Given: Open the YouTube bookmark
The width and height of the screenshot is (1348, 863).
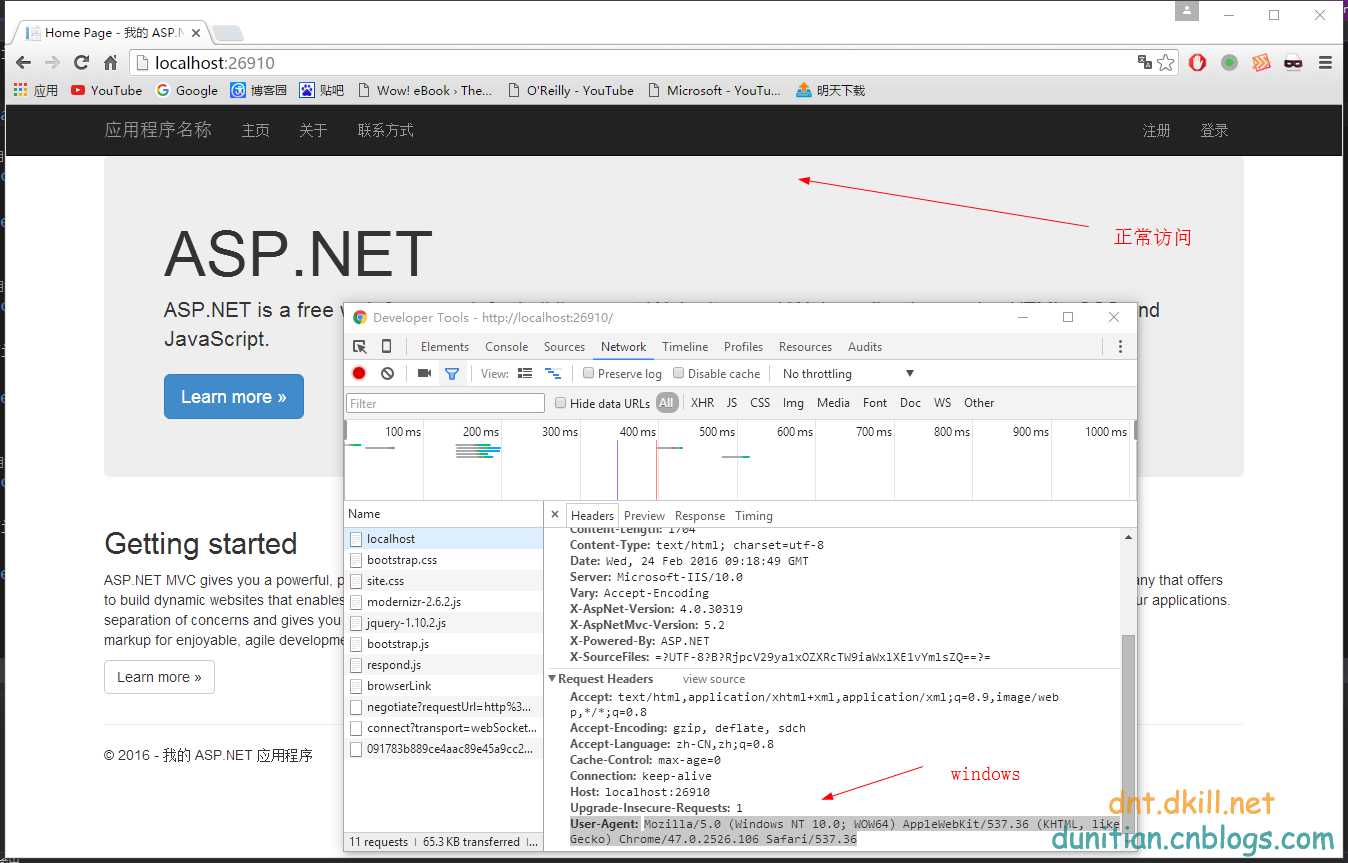Looking at the screenshot, I should [x=106, y=90].
